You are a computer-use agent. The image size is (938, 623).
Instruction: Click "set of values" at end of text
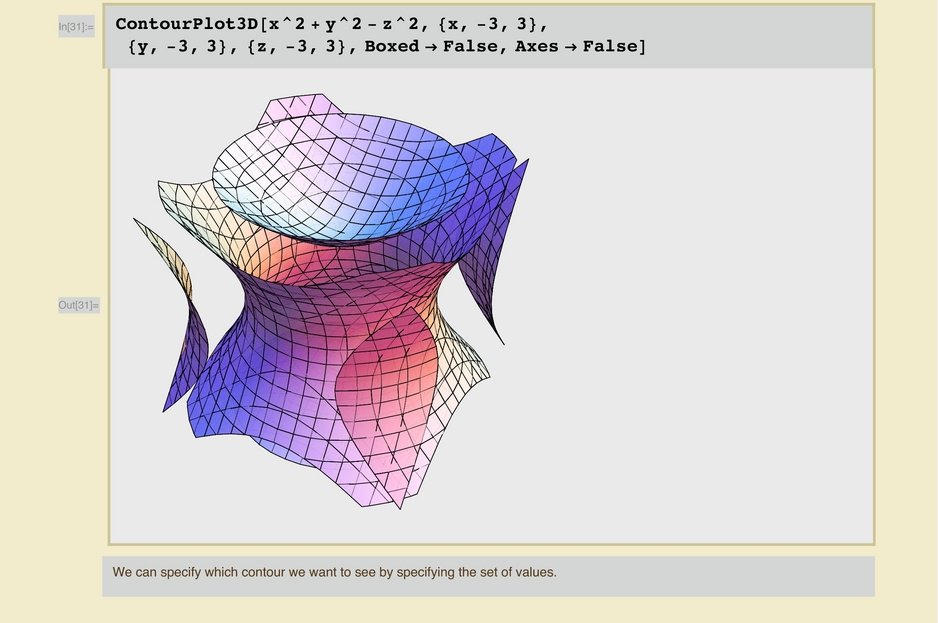(518, 573)
